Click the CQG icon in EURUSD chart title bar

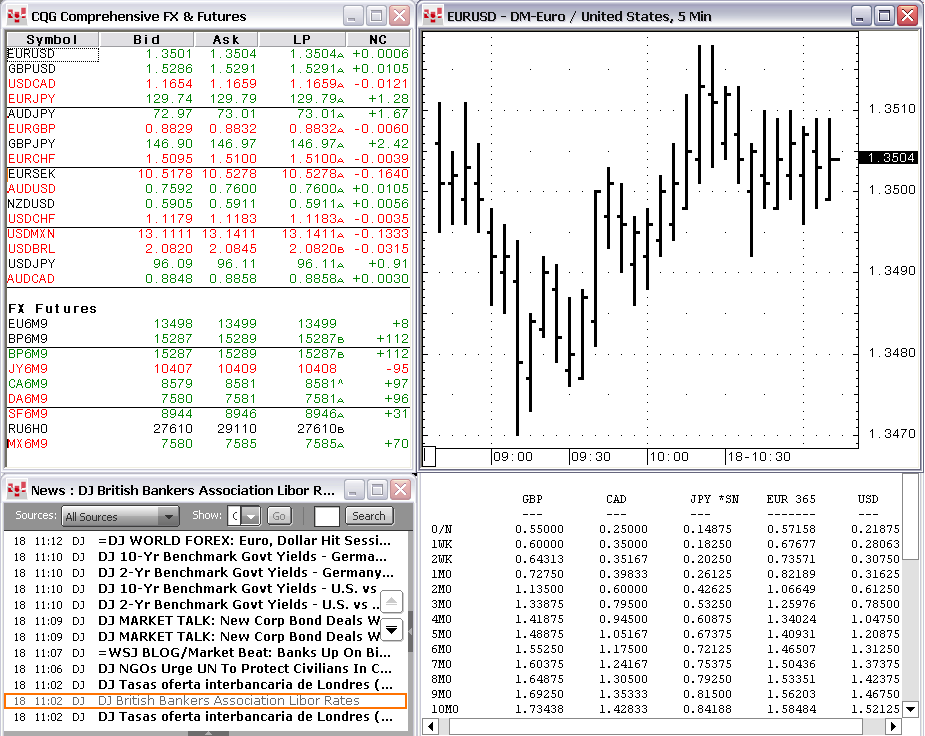tap(432, 16)
